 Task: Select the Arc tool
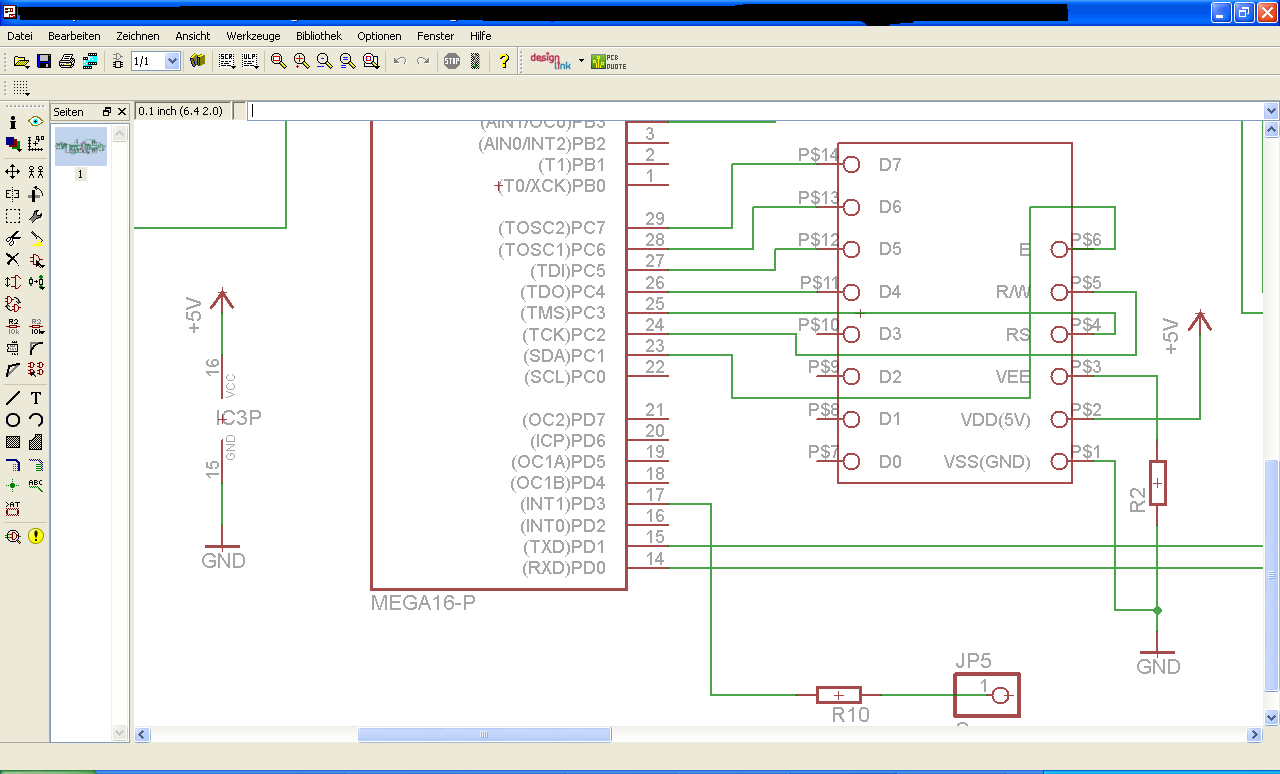point(36,420)
